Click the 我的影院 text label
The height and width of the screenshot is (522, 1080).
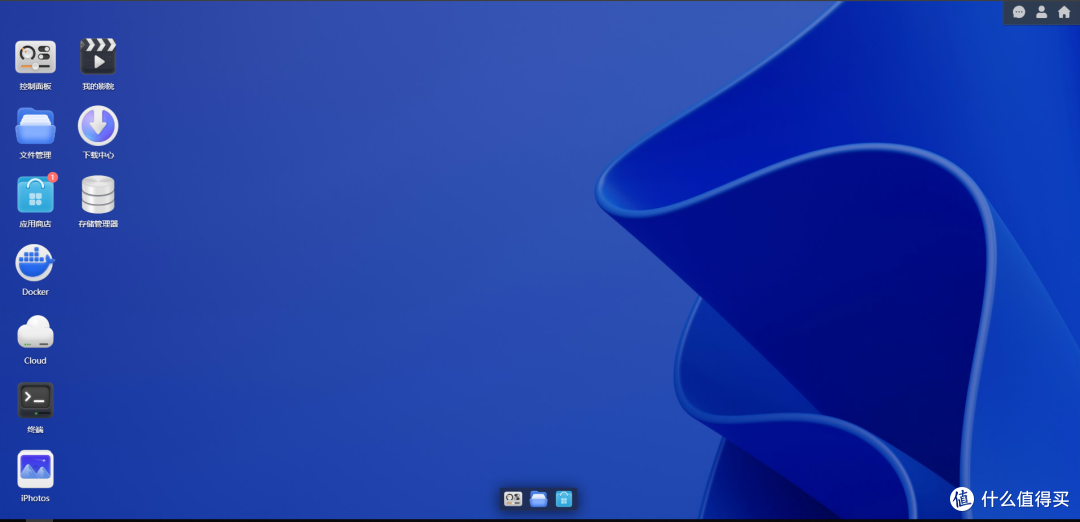(x=98, y=87)
